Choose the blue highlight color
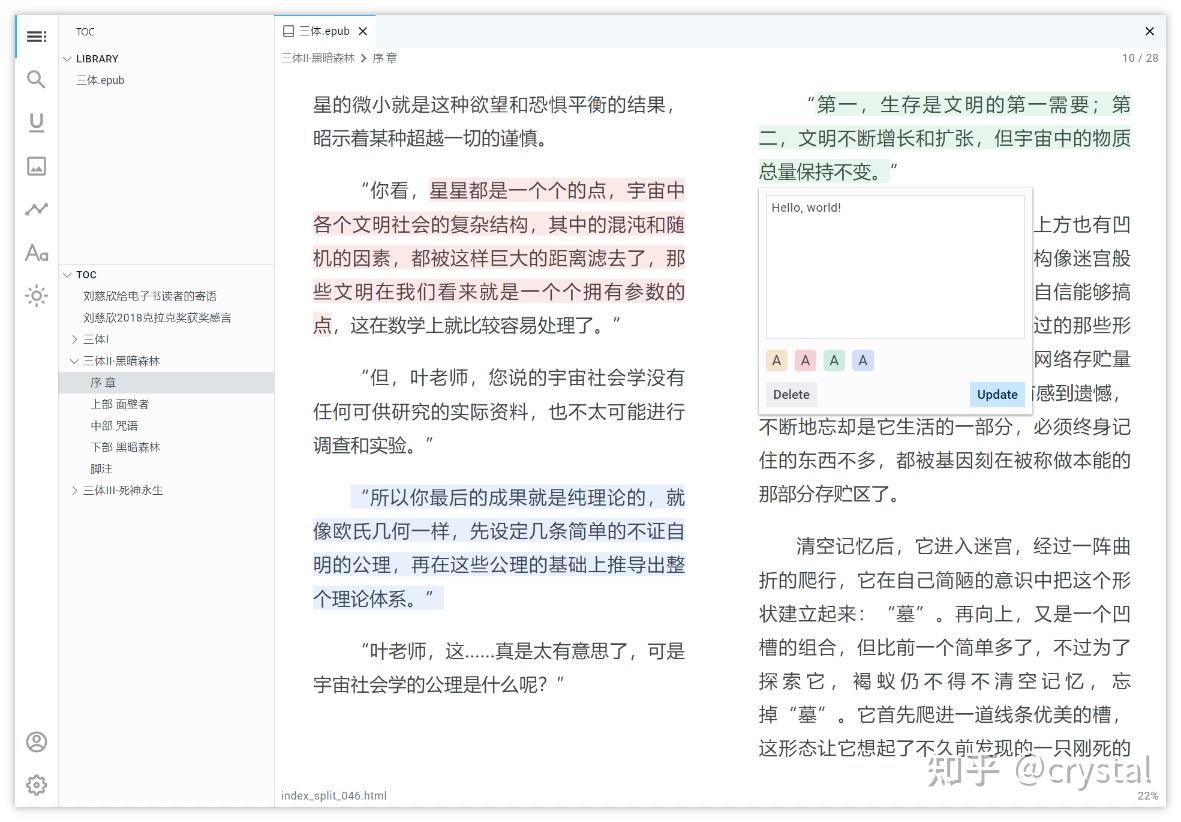 point(862,360)
